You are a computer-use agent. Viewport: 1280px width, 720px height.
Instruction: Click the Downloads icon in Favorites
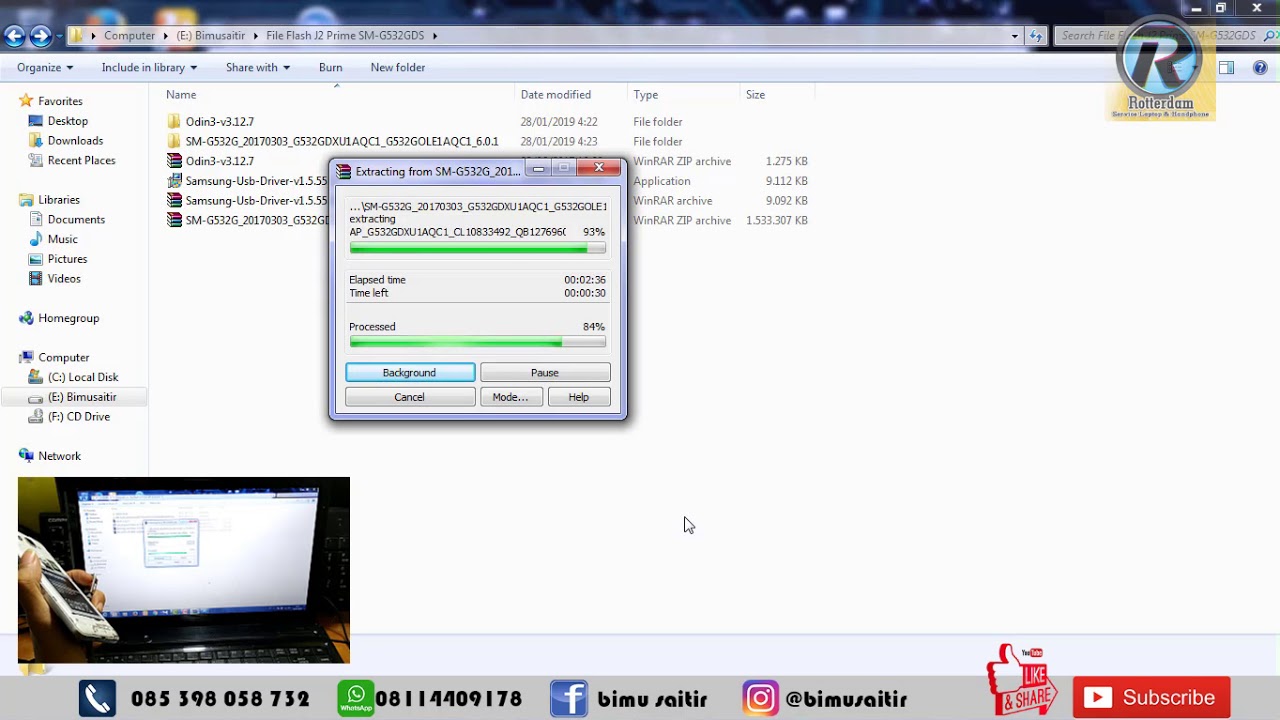tap(36, 141)
